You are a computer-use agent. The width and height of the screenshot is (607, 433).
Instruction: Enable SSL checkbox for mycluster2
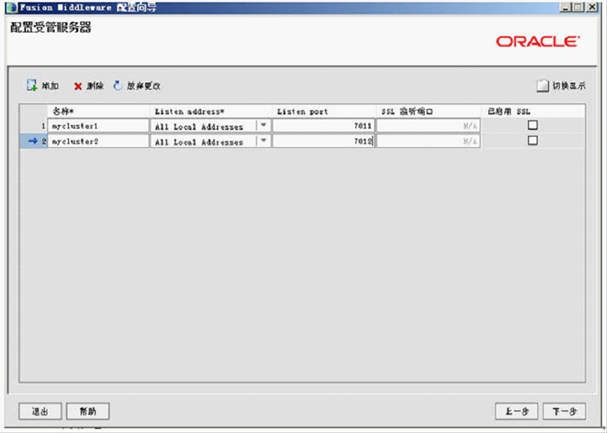(532, 141)
